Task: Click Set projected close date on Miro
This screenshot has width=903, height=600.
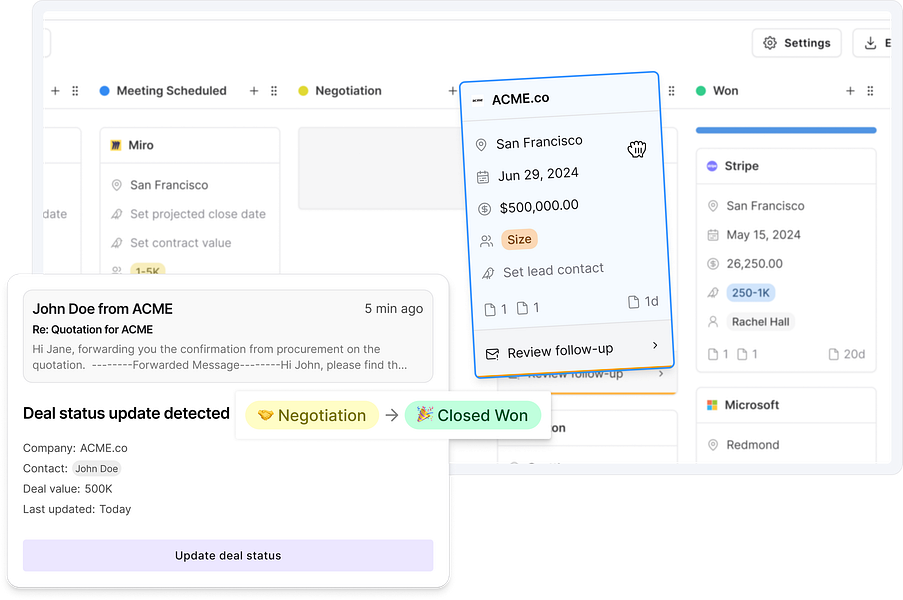Action: [198, 214]
